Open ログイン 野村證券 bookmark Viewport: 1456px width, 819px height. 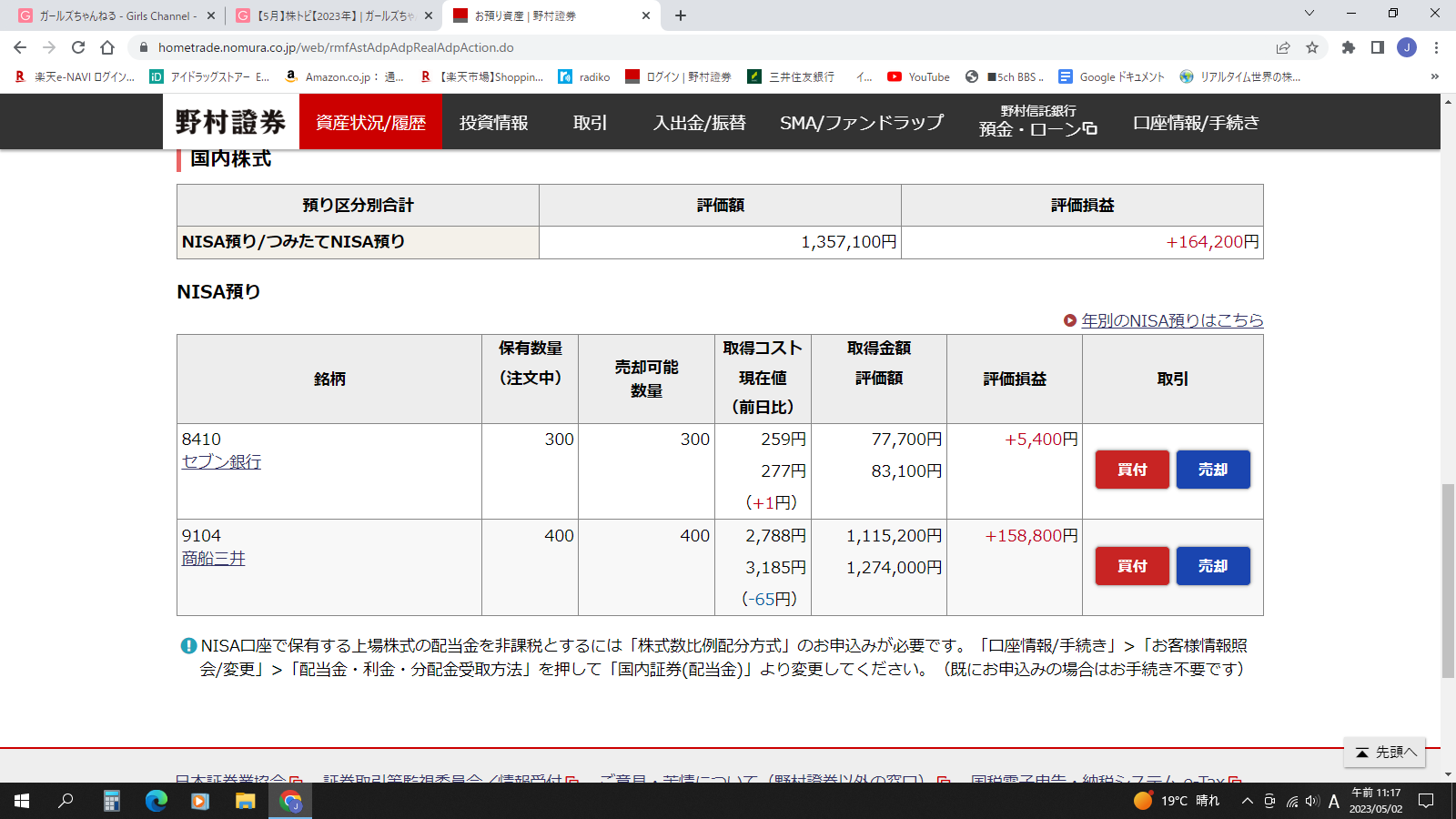point(678,76)
